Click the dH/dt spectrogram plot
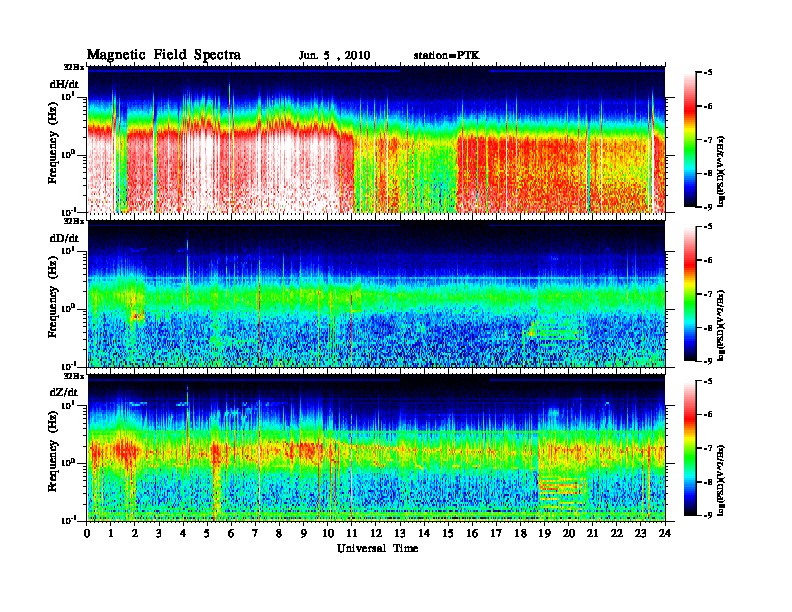 tap(376, 139)
